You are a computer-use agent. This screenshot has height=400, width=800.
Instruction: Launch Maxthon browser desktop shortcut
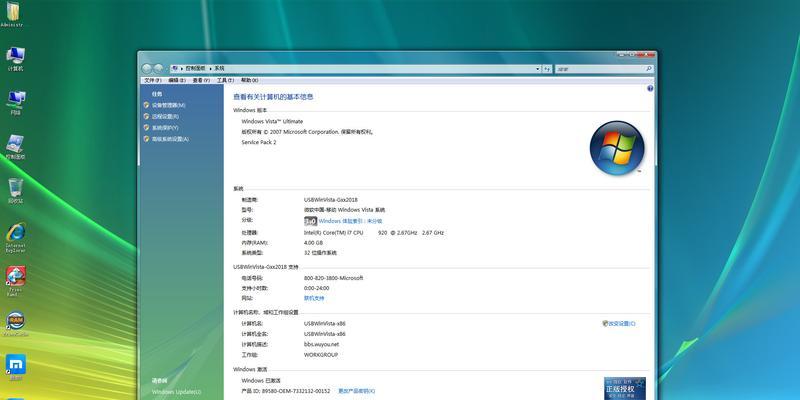tap(15, 367)
